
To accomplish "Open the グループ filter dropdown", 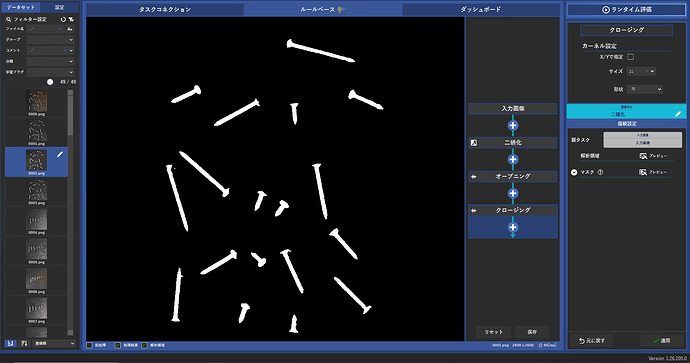I will click(x=50, y=40).
